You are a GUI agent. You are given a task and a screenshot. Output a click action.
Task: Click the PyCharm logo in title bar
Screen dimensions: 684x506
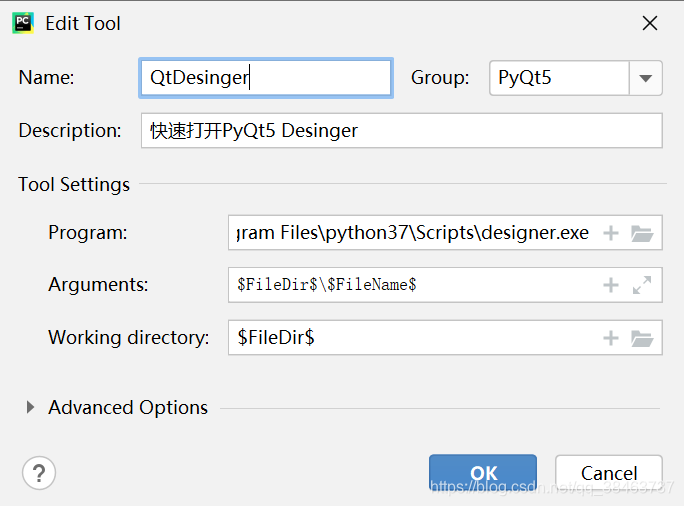(23, 23)
